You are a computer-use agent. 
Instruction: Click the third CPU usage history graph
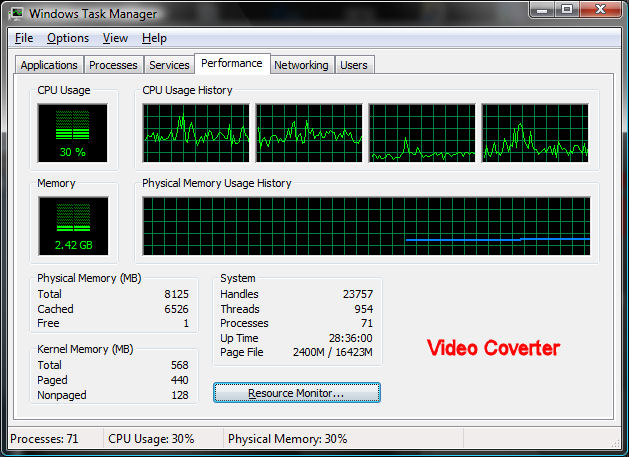click(422, 133)
